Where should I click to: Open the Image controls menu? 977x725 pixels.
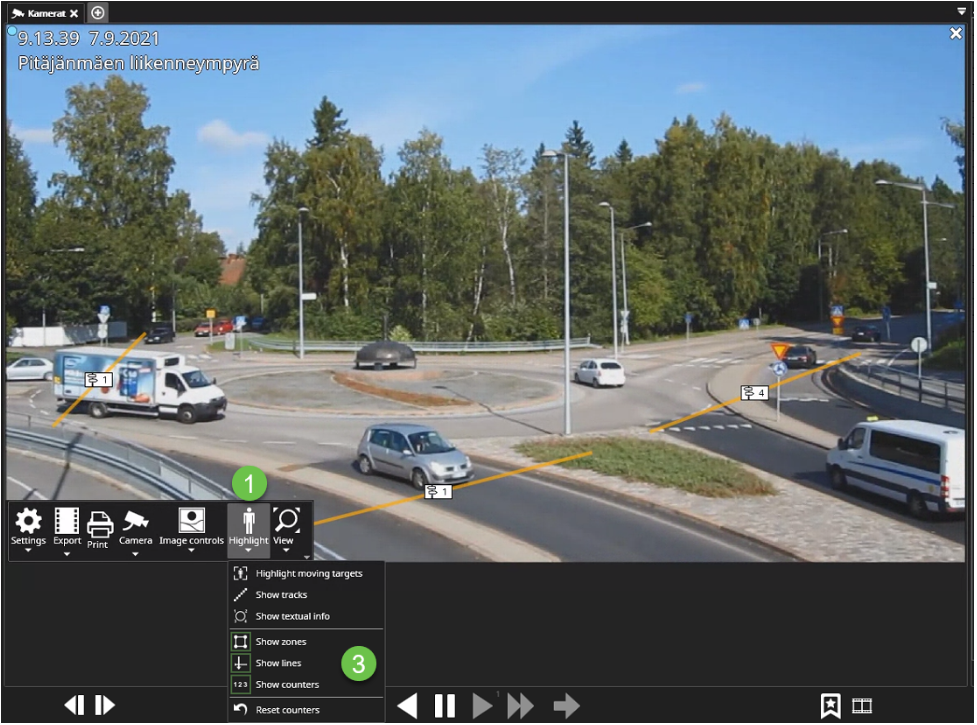pos(191,528)
